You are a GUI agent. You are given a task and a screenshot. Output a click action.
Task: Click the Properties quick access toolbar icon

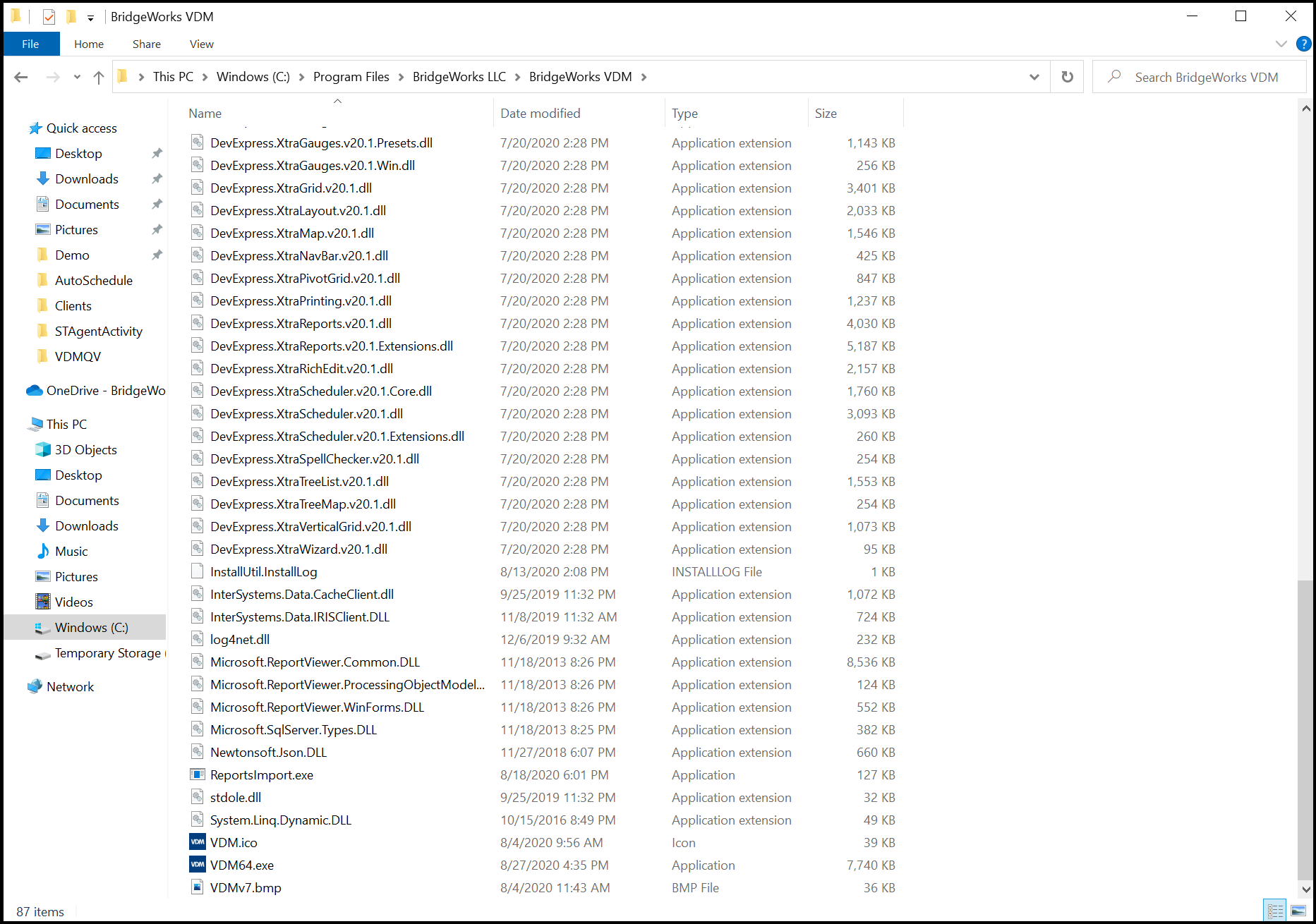[x=49, y=16]
